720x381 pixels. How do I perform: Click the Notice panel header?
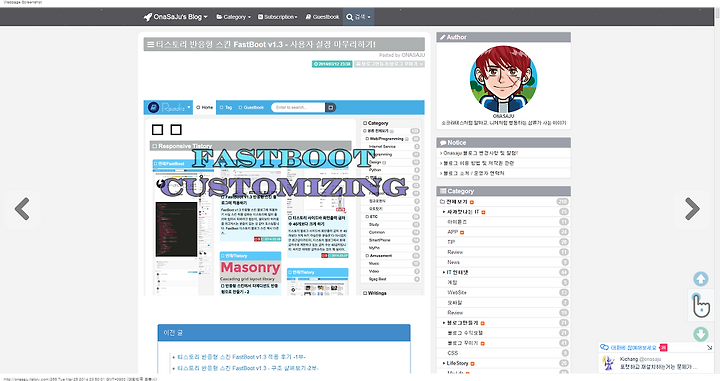(503, 143)
